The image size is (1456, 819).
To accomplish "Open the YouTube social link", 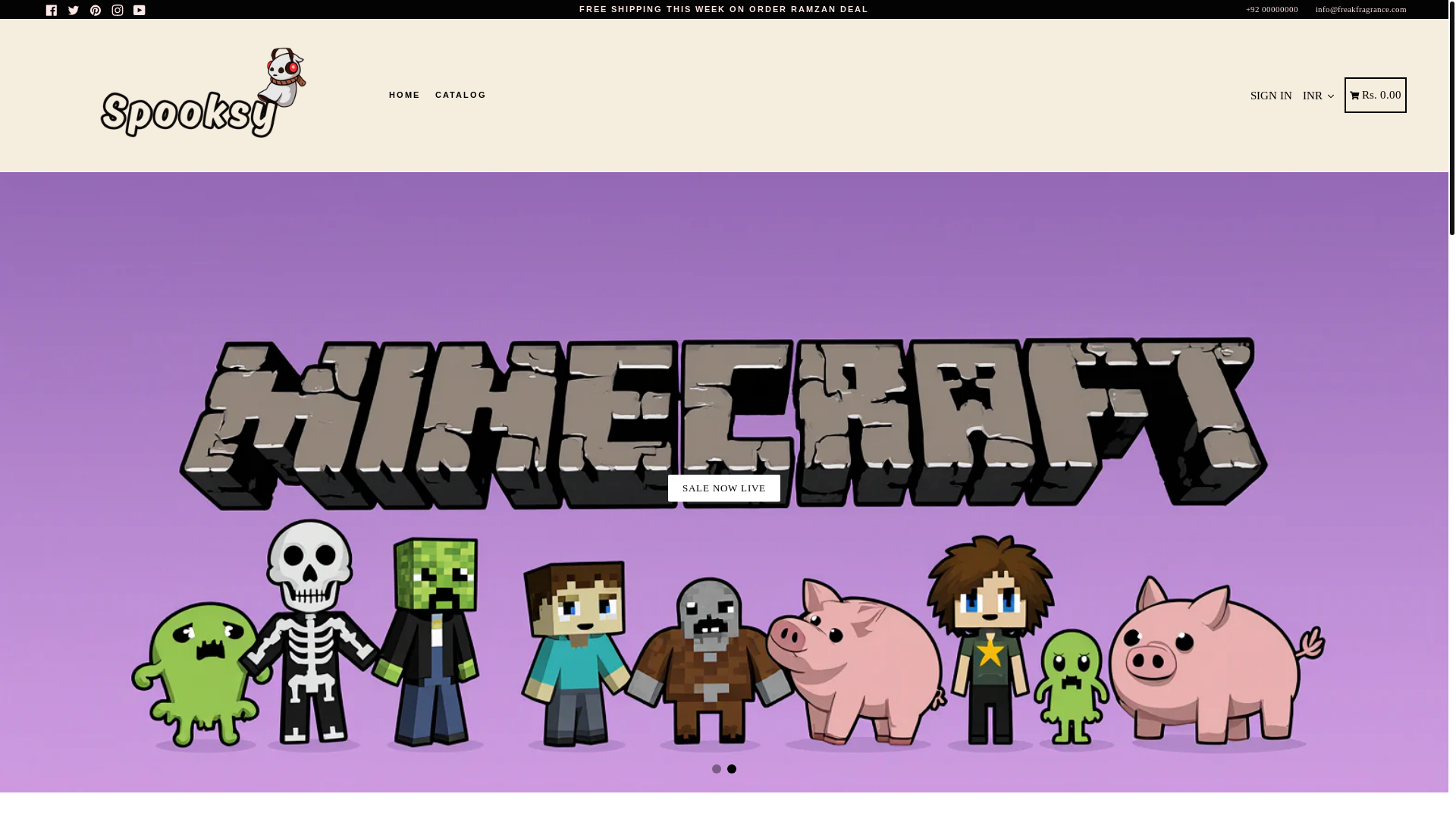I will click(x=140, y=10).
